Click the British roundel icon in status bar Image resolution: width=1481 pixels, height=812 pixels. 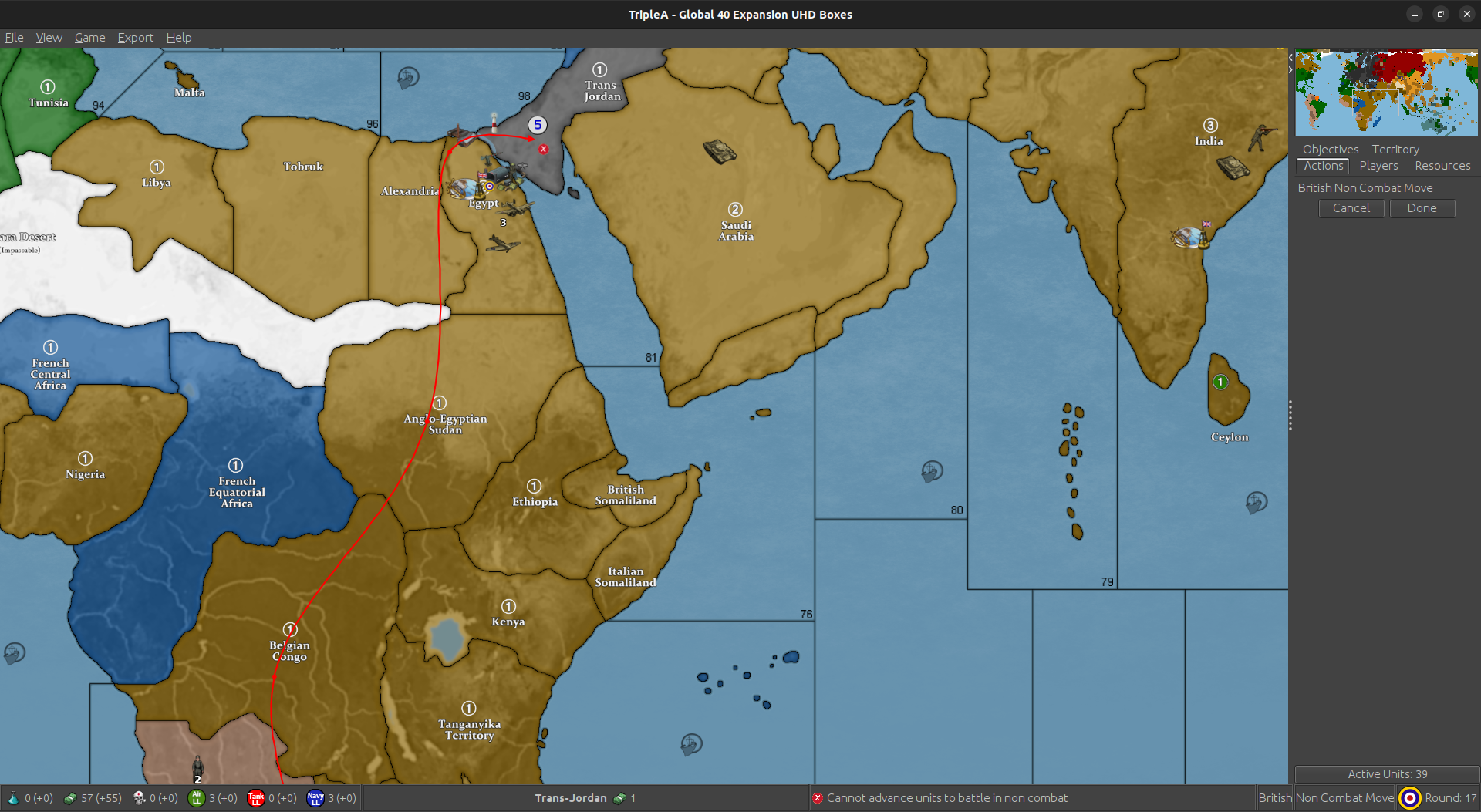[x=1410, y=798]
